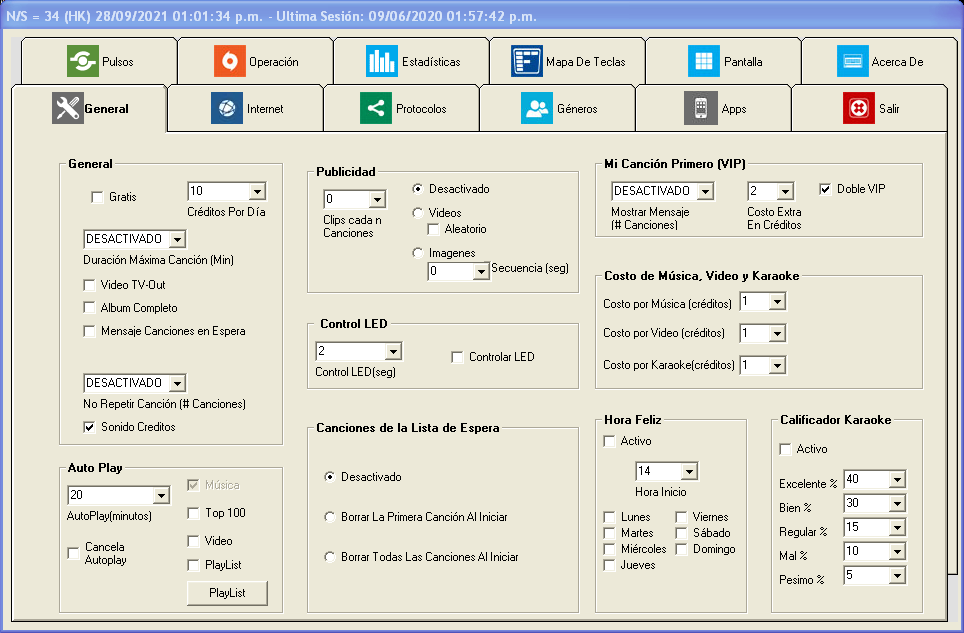The image size is (964, 633).
Task: Tick the Miércoles checkbox
Action: point(609,549)
